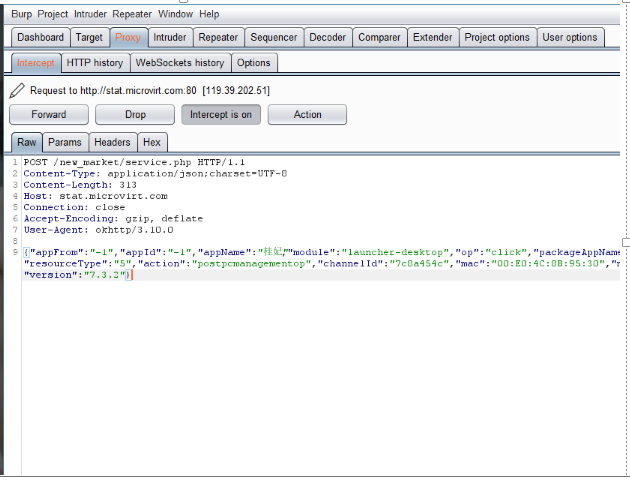Open the Project menu
Screen dimensions: 630x485
(x=53, y=14)
